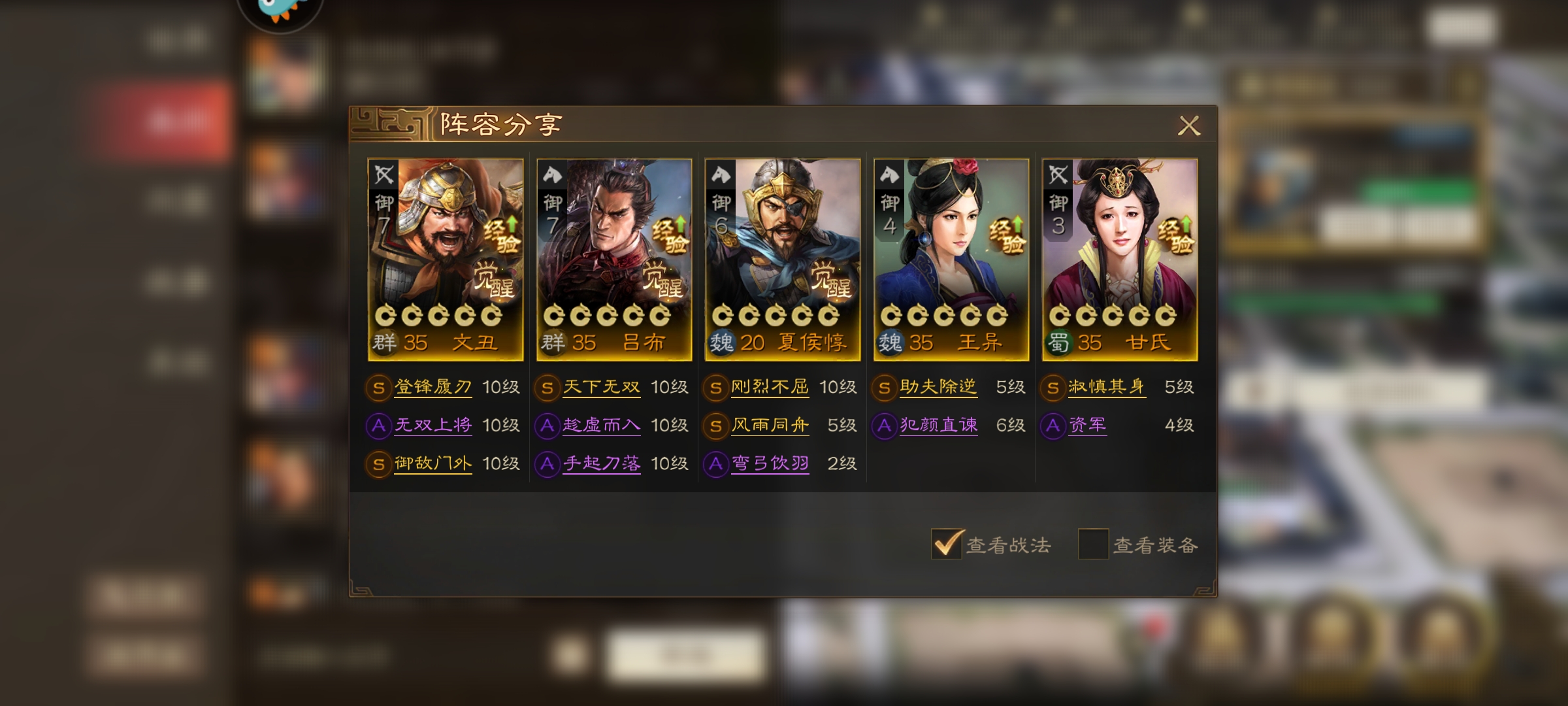Viewport: 1568px width, 706px height.
Task: Uncheck the 查看战法 checkbox
Action: coord(947,544)
